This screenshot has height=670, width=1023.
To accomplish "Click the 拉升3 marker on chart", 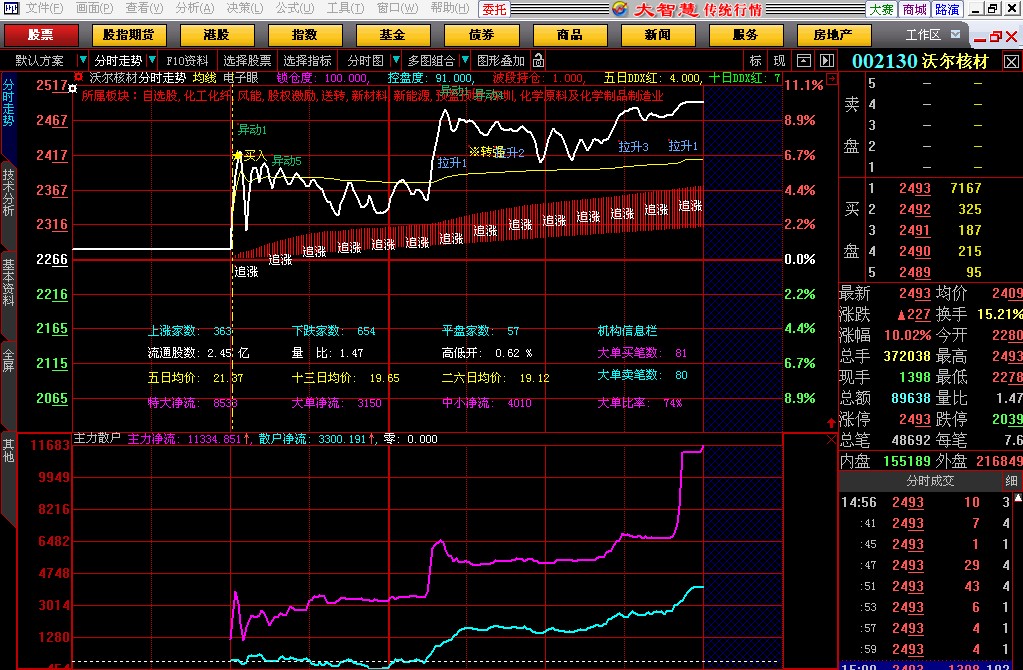I will pyautogui.click(x=633, y=147).
